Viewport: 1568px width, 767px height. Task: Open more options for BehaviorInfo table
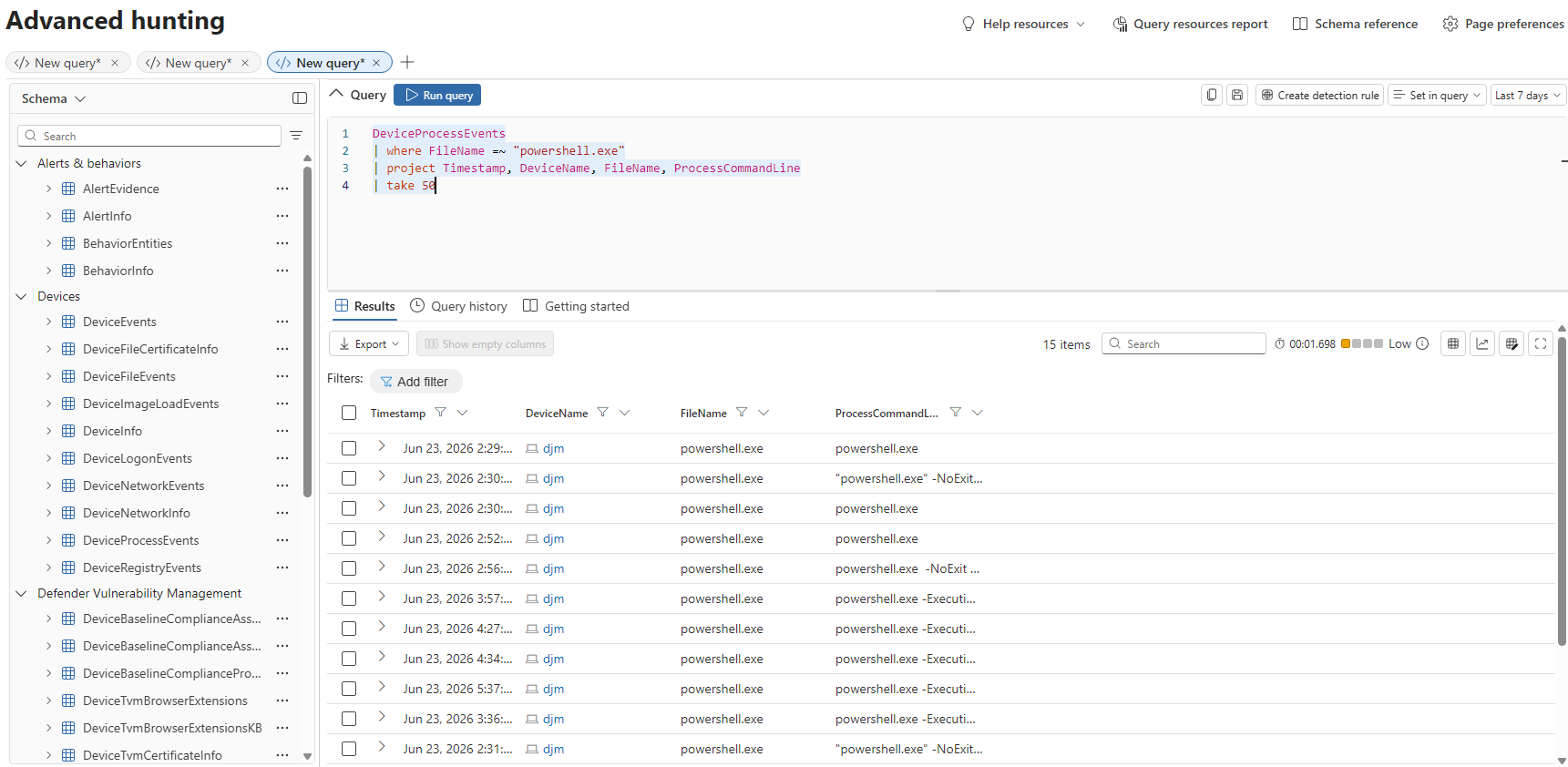coord(282,271)
